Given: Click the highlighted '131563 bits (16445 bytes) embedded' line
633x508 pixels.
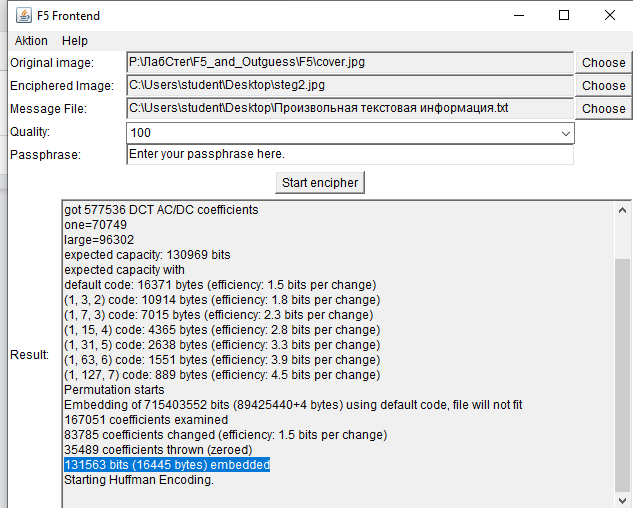Looking at the screenshot, I should [x=167, y=465].
